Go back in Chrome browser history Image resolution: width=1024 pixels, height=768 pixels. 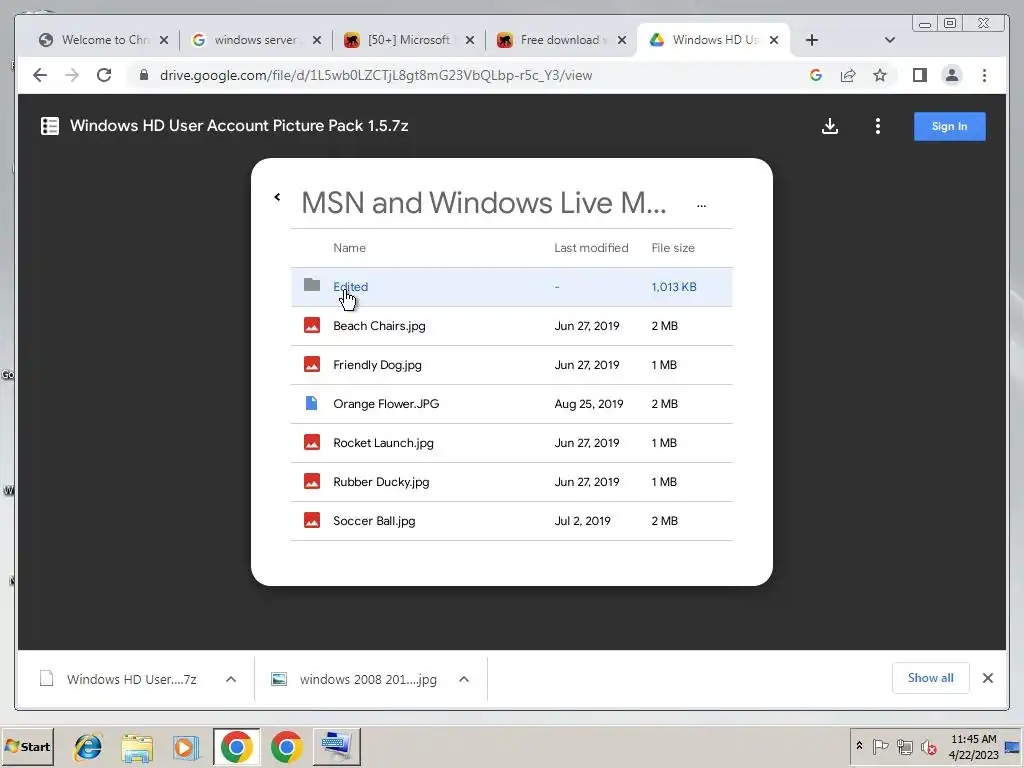point(40,75)
